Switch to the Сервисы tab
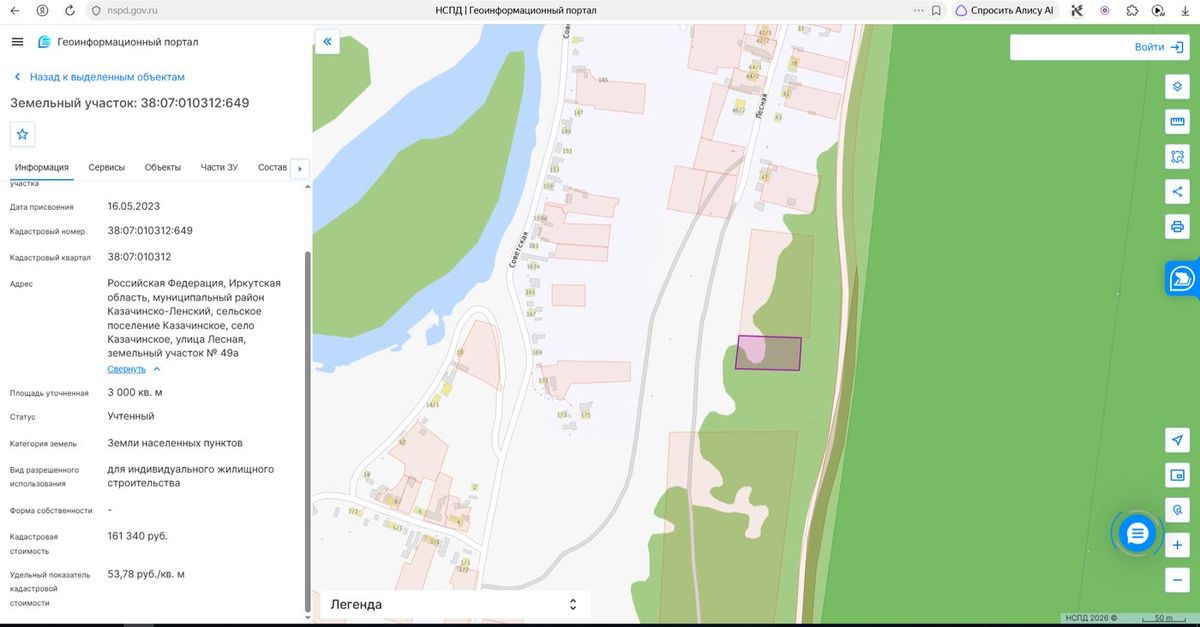The image size is (1200, 627). [107, 167]
